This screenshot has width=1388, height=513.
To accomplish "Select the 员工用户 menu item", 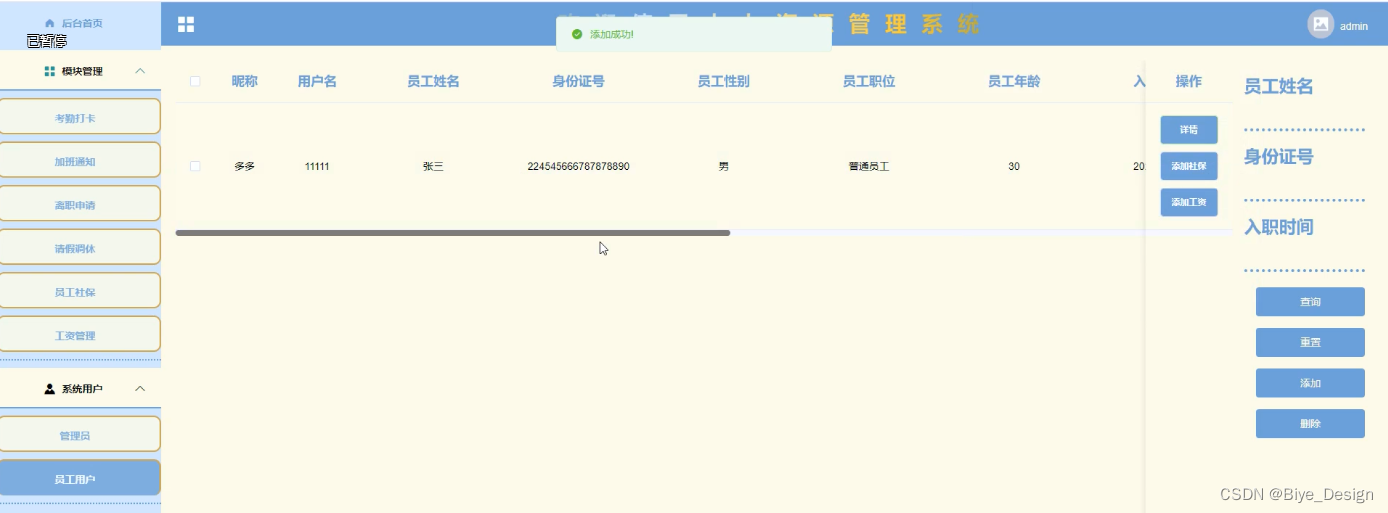I will click(80, 478).
